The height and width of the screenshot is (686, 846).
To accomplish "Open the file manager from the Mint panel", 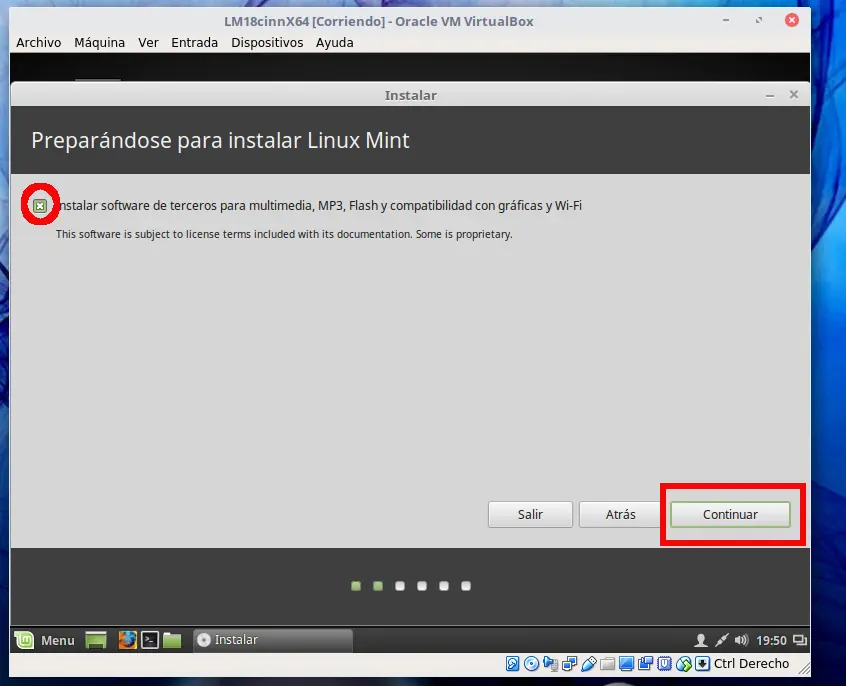I will [x=172, y=640].
